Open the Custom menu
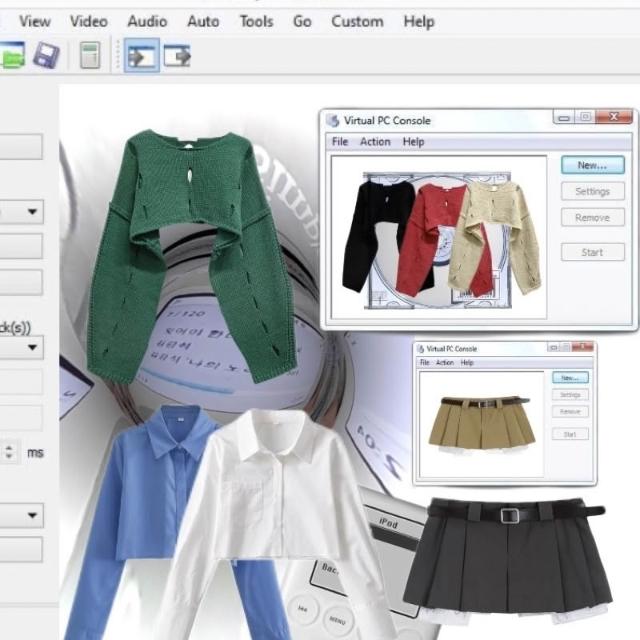Image resolution: width=640 pixels, height=640 pixels. point(357,21)
